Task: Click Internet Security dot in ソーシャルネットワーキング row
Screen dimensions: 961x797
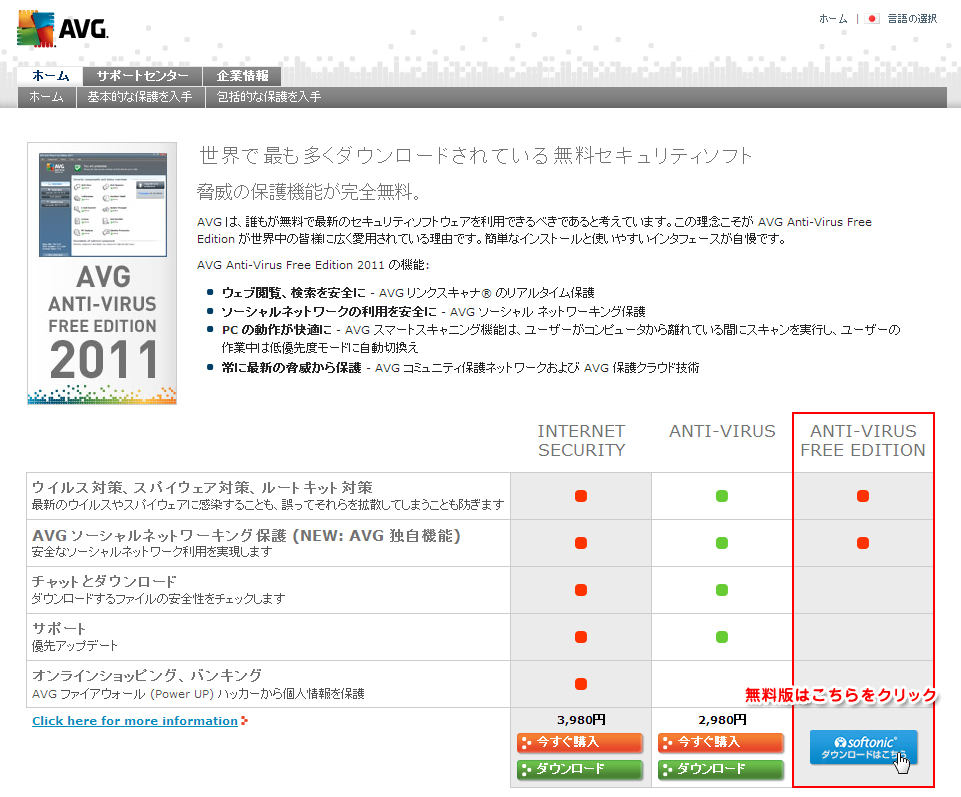Action: 581,543
